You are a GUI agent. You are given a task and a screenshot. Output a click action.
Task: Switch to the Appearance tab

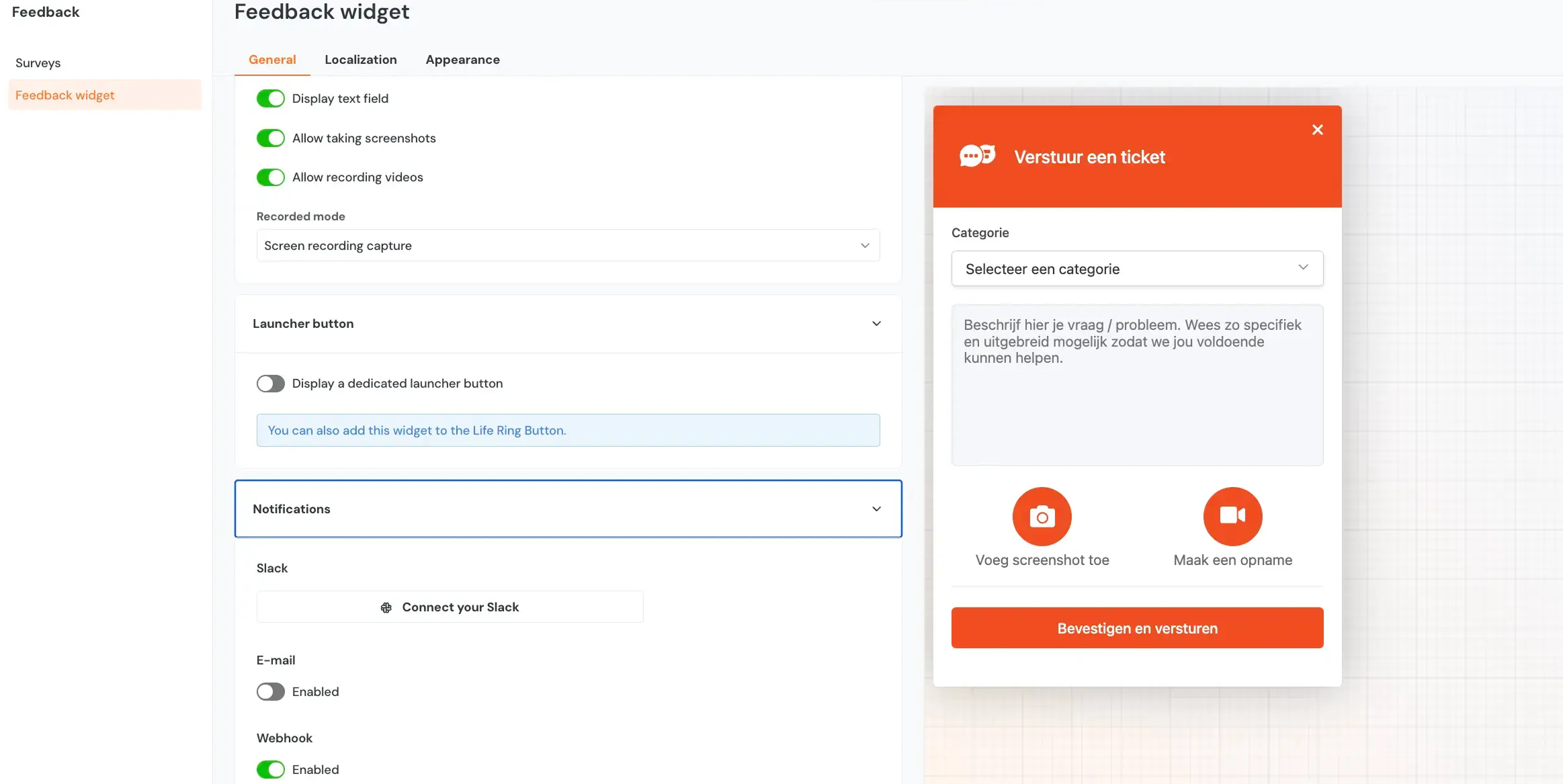pyautogui.click(x=462, y=59)
